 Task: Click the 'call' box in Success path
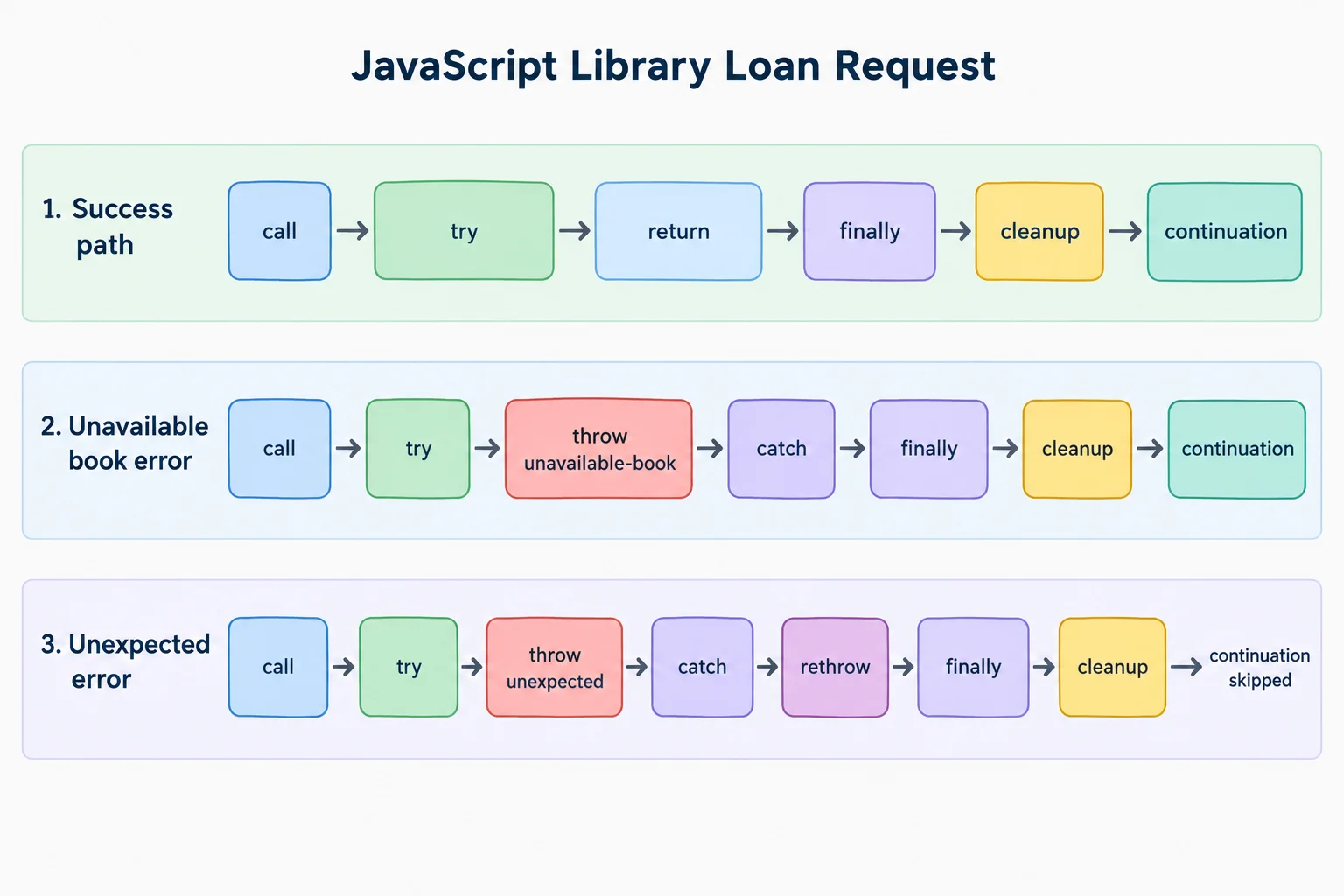tap(279, 231)
